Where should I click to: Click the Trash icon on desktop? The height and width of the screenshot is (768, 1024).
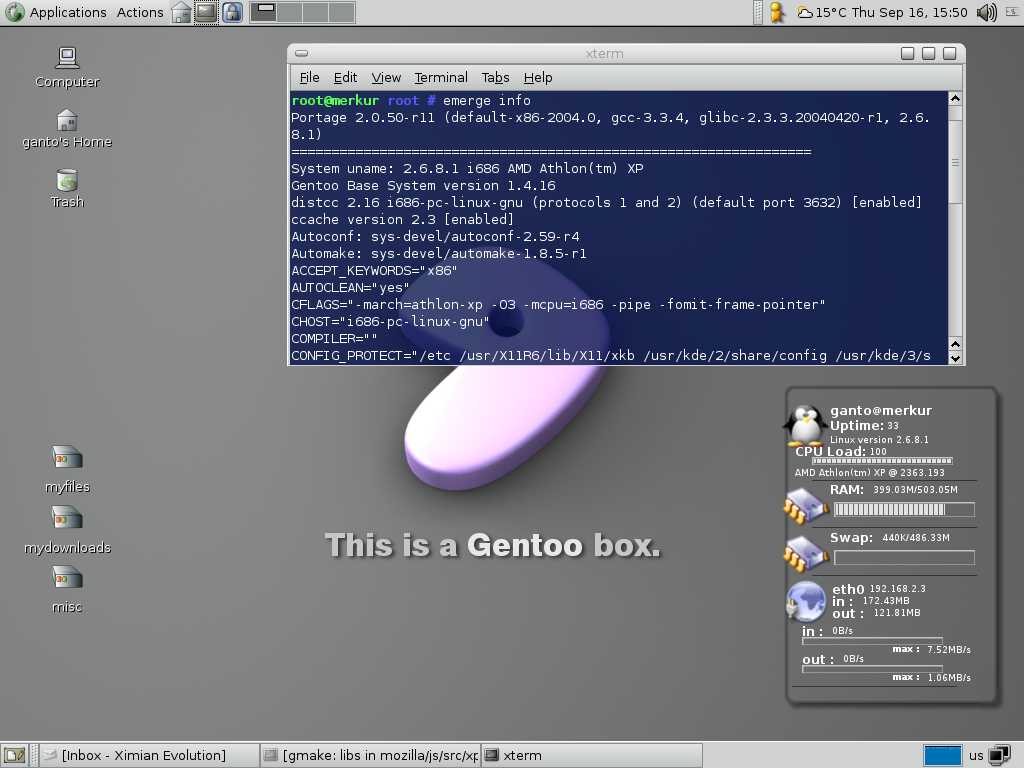pos(67,181)
